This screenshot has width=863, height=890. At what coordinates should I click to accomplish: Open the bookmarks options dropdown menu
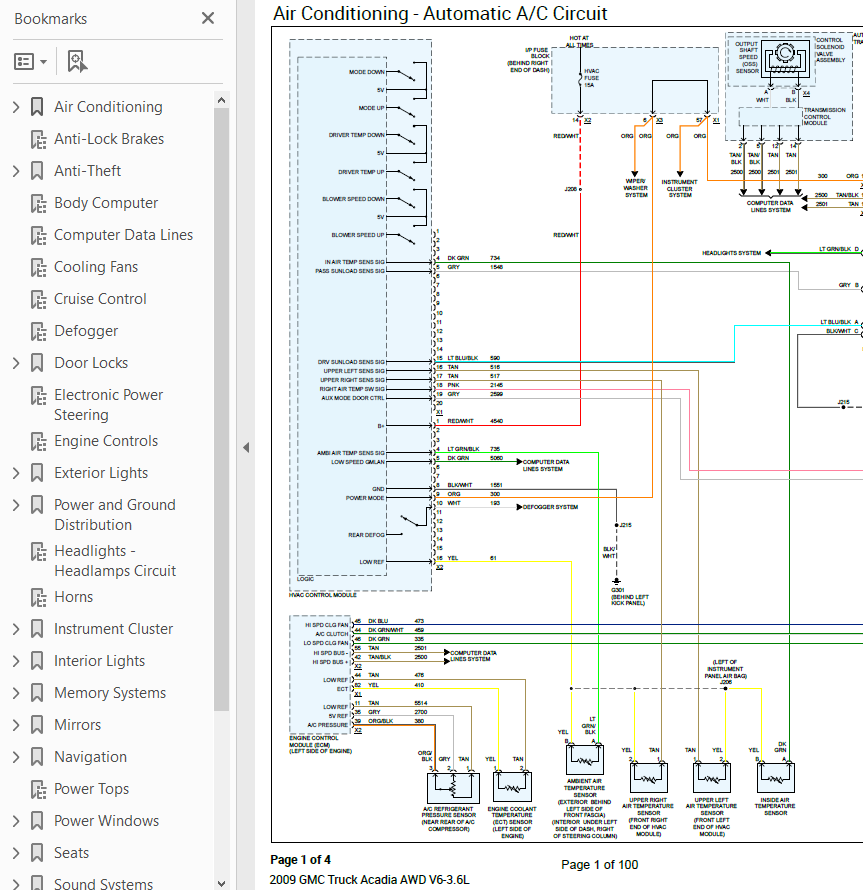pyautogui.click(x=31, y=62)
